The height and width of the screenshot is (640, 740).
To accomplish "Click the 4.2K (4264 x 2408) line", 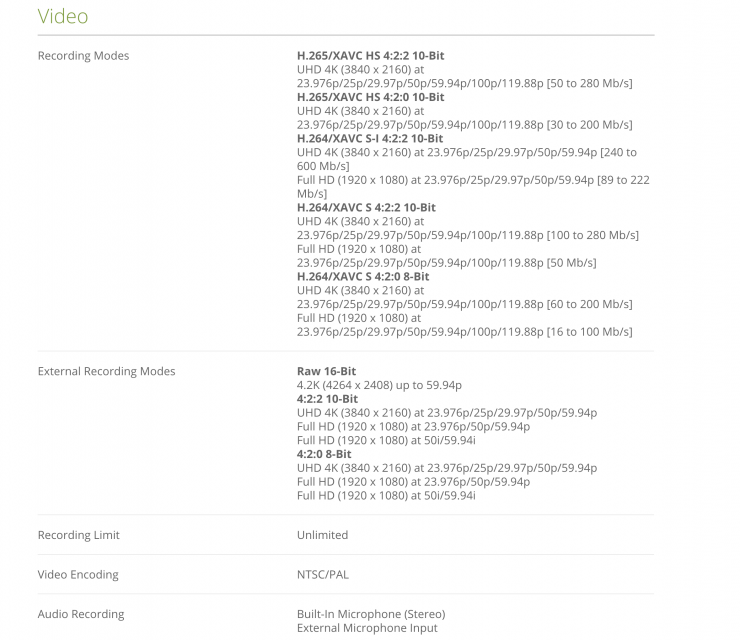I will (x=379, y=385).
